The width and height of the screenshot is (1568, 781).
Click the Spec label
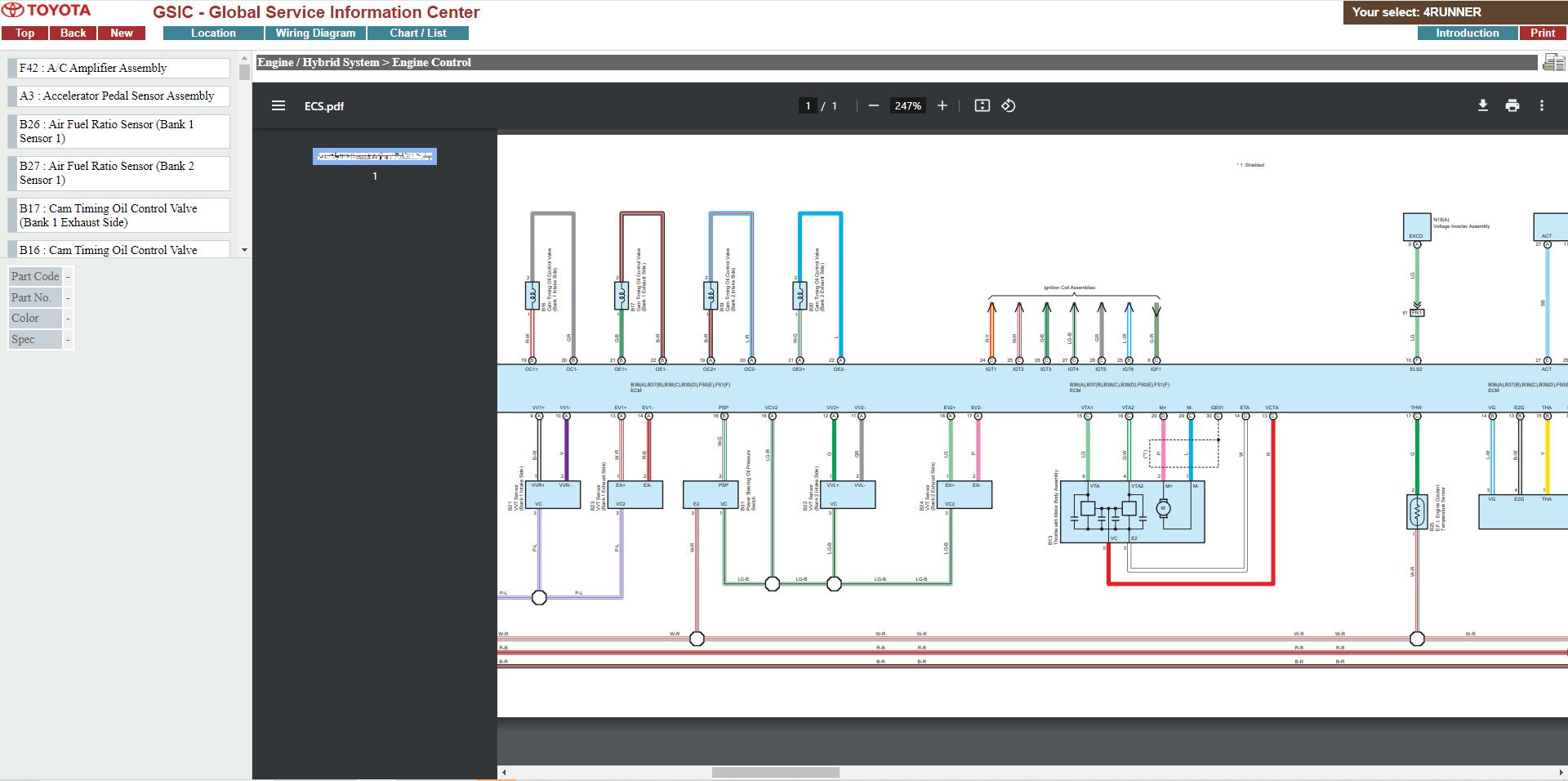coord(35,339)
